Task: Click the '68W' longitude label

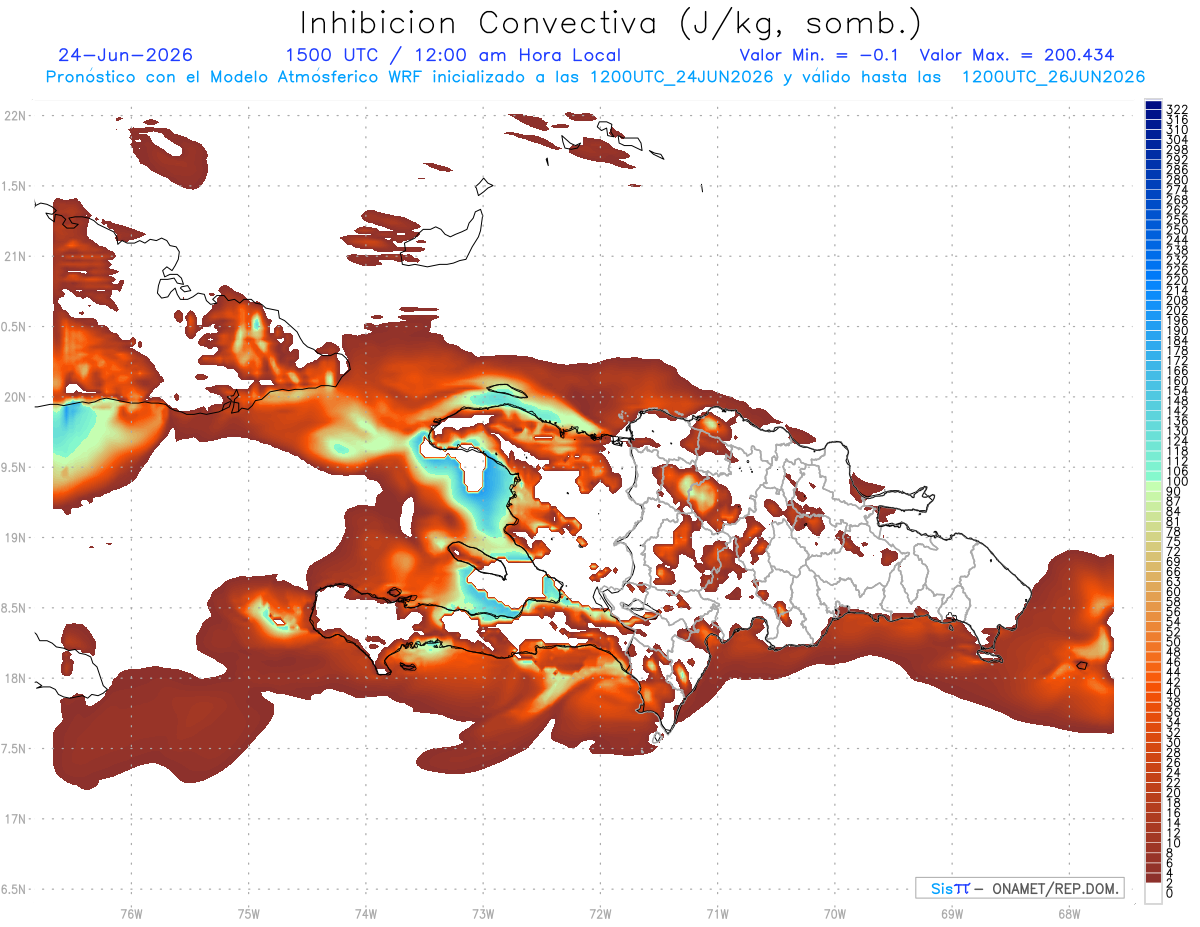Action: coord(1069,913)
